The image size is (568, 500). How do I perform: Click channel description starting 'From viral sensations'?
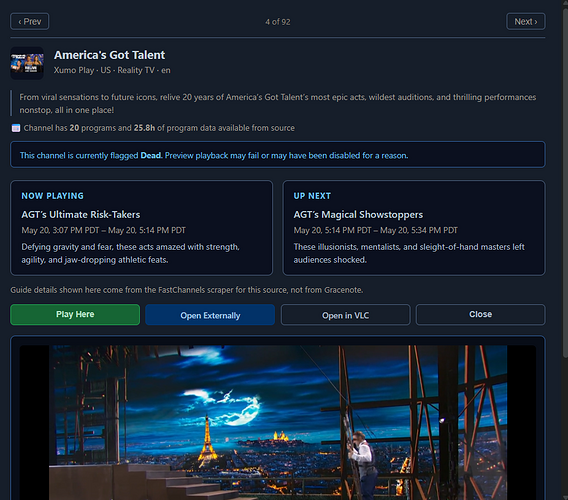[x=278, y=104]
